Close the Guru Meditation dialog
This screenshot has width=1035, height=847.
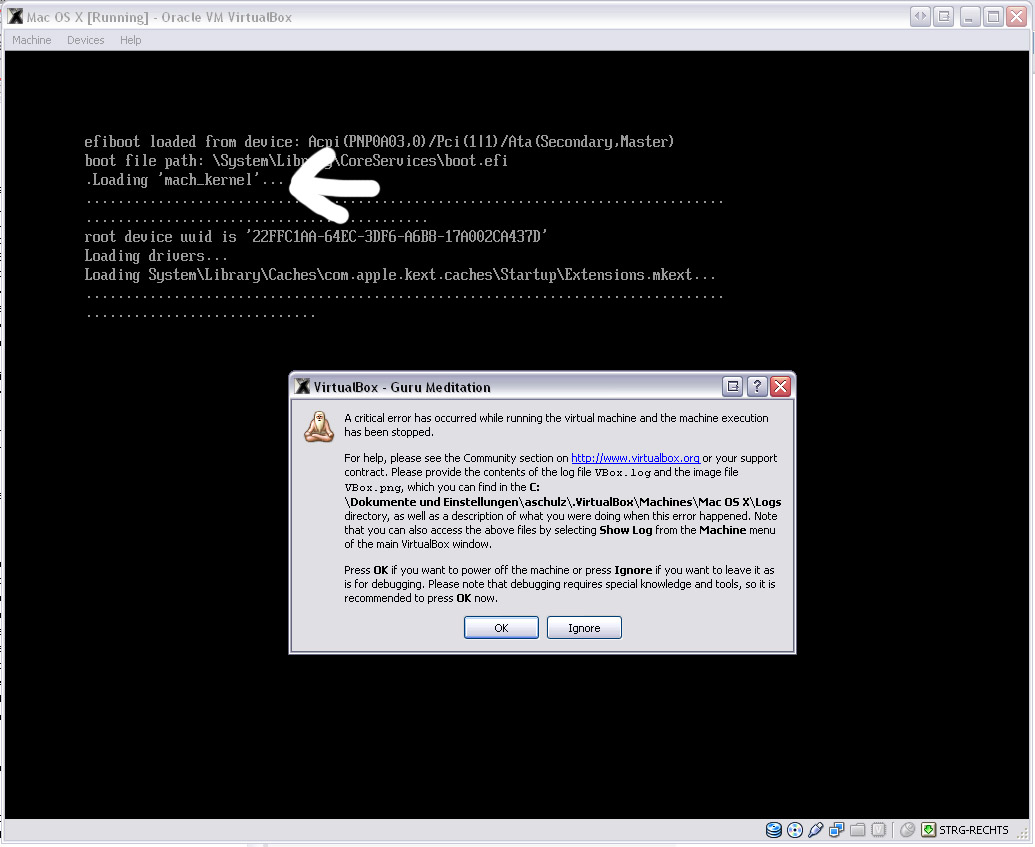(x=781, y=387)
